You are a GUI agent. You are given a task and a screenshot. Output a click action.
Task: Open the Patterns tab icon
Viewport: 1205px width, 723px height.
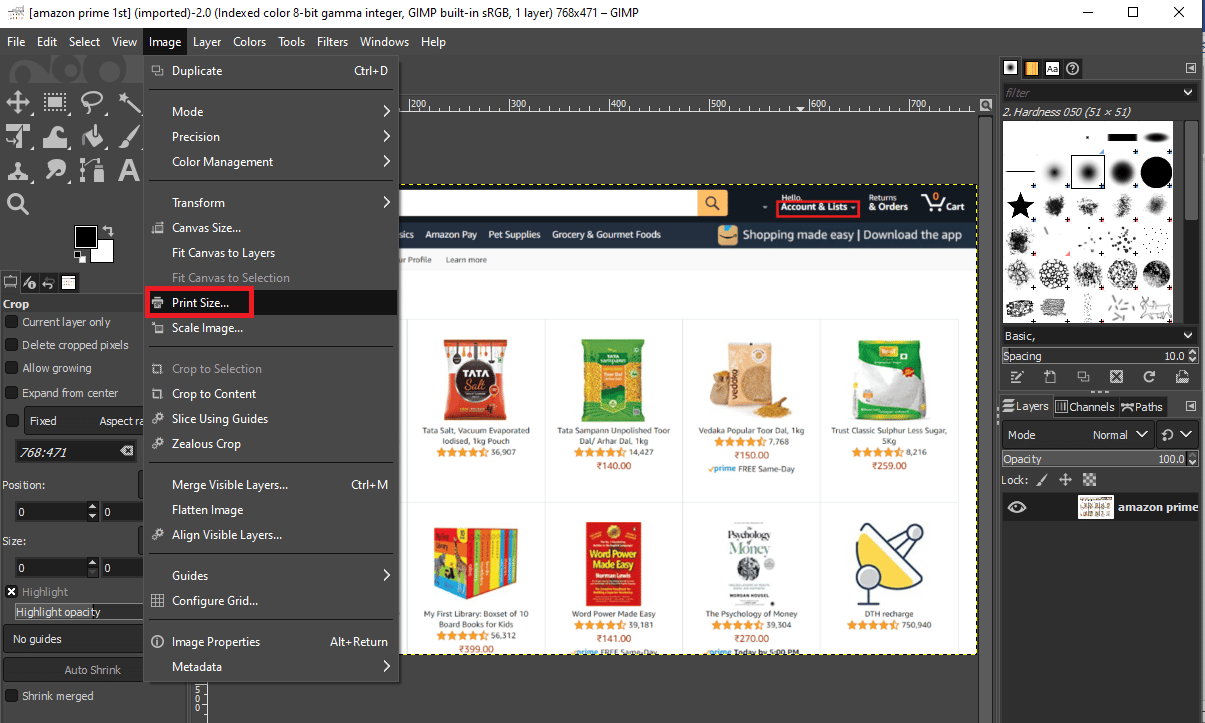[x=1031, y=68]
